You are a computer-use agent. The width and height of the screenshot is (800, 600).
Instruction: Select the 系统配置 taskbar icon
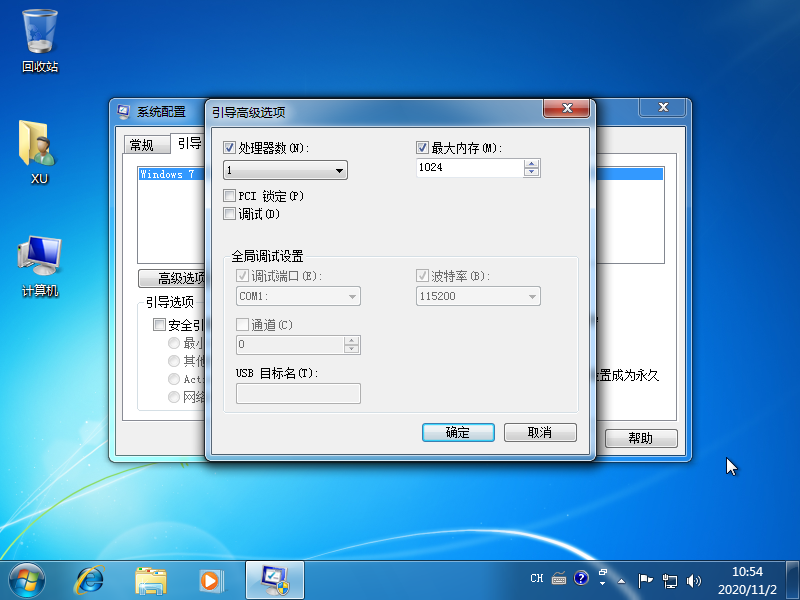pyautogui.click(x=274, y=580)
